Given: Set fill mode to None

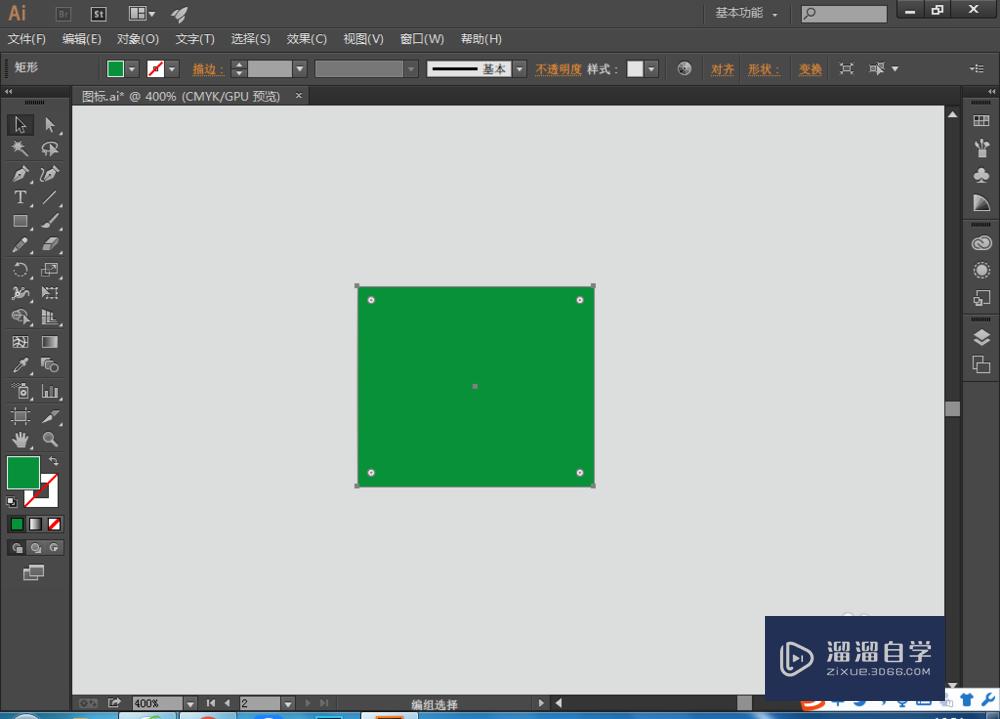Looking at the screenshot, I should pos(55,524).
